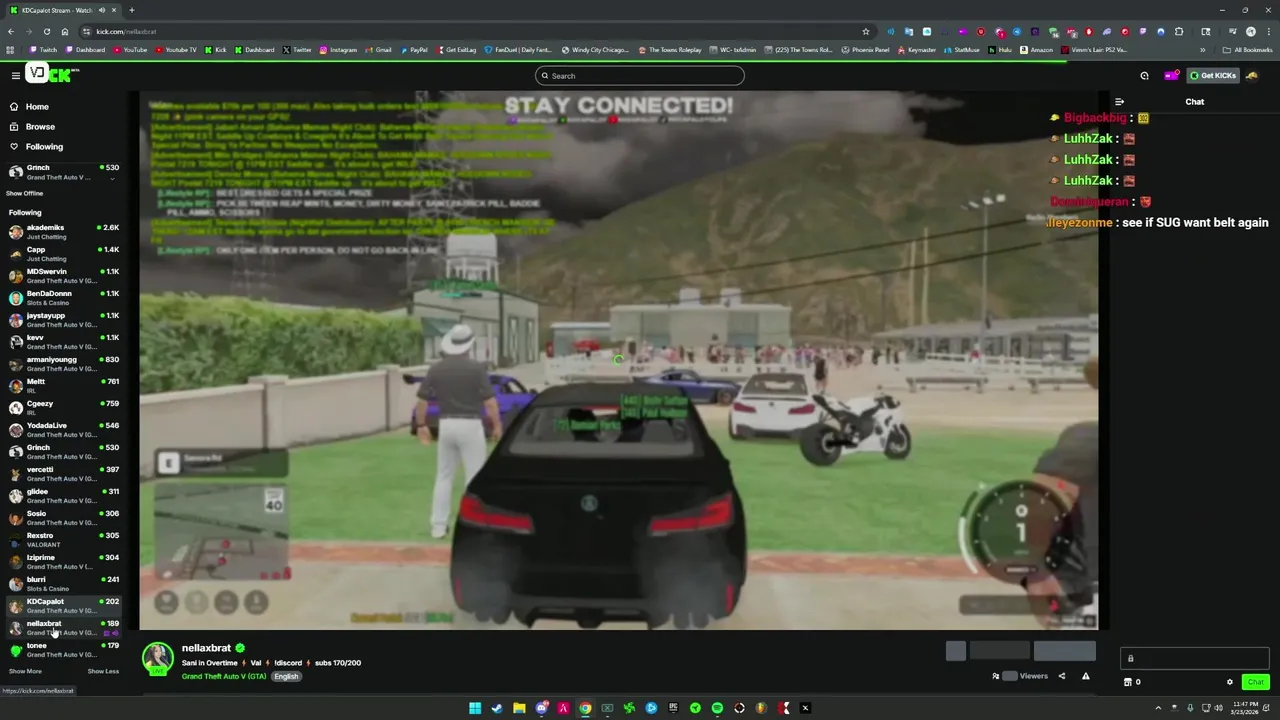Click the Kick logo
Screen dimensions: 1280x720
tap(52, 74)
